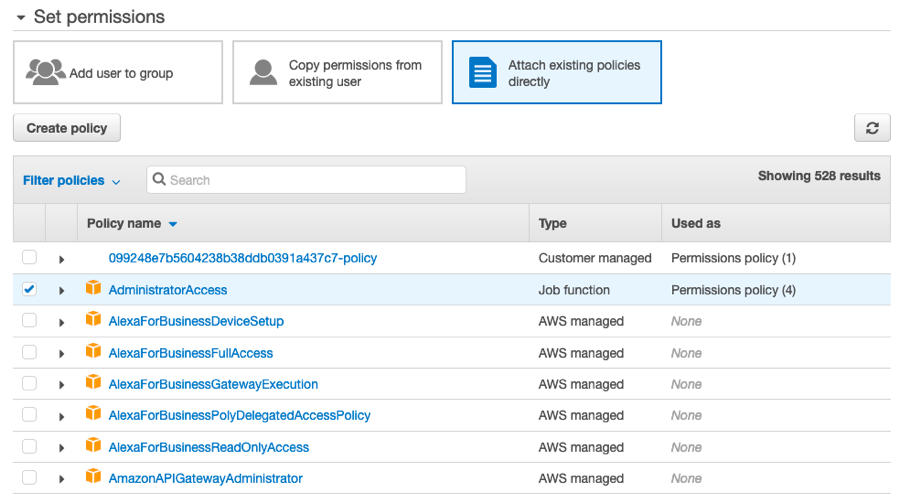
Task: Expand the AlexaForBusinessPolyDelegatedAccessPolicy row details
Action: pyautogui.click(x=61, y=416)
